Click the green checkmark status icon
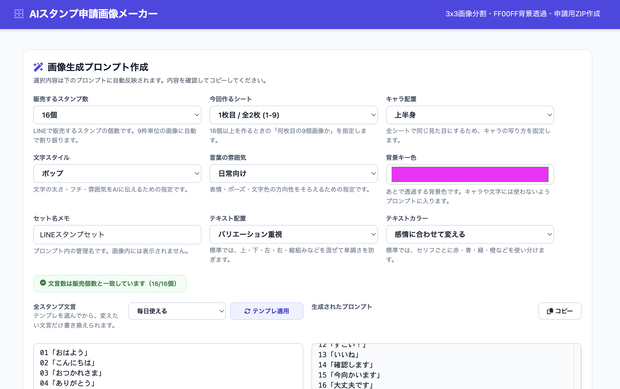The image size is (620, 389). 43,283
